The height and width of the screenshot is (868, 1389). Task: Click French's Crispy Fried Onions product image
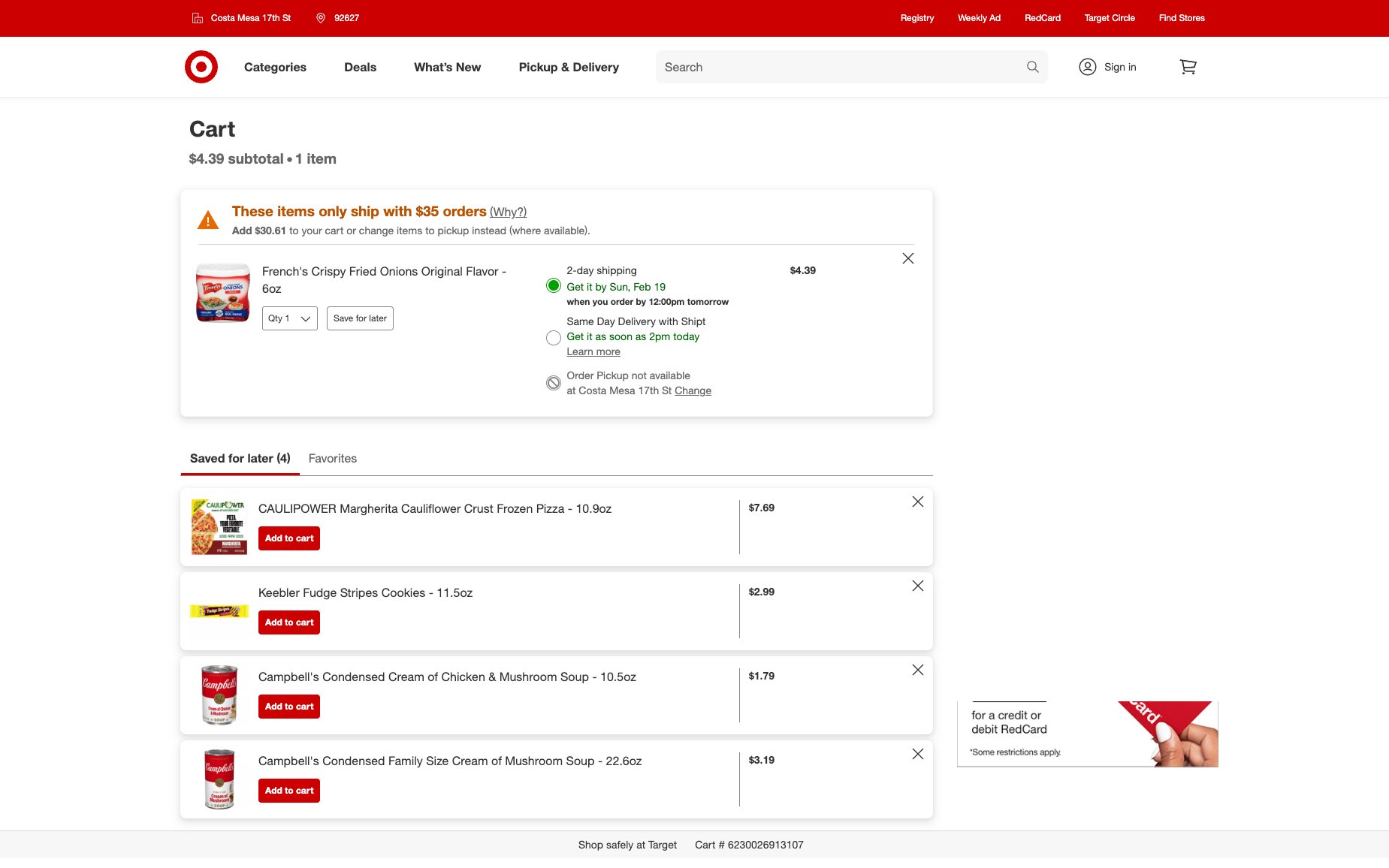tap(223, 293)
